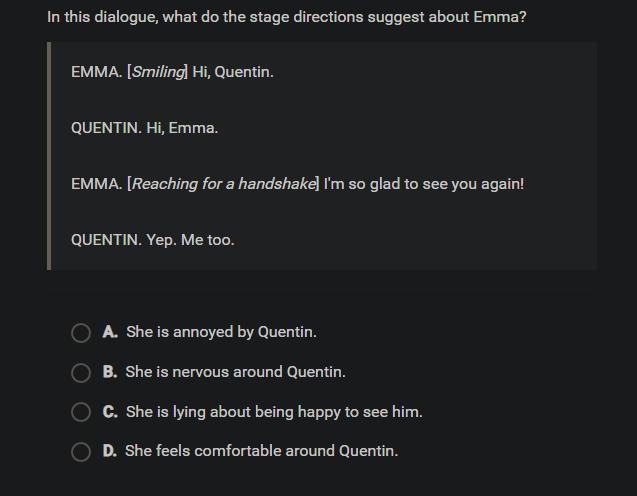
Task: Click "I'm so glad to see you again!"
Action: pos(424,184)
